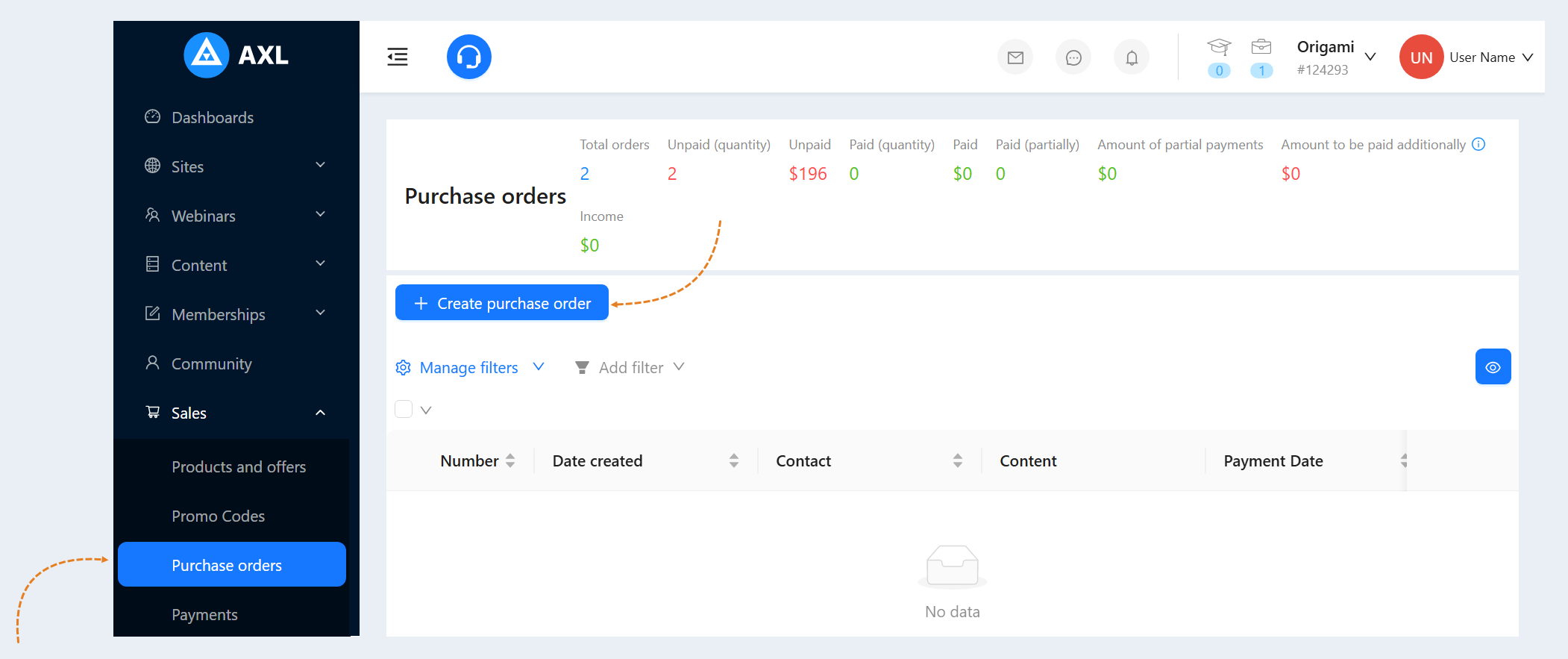Open the headset support icon
The width and height of the screenshot is (1568, 659).
(468, 57)
